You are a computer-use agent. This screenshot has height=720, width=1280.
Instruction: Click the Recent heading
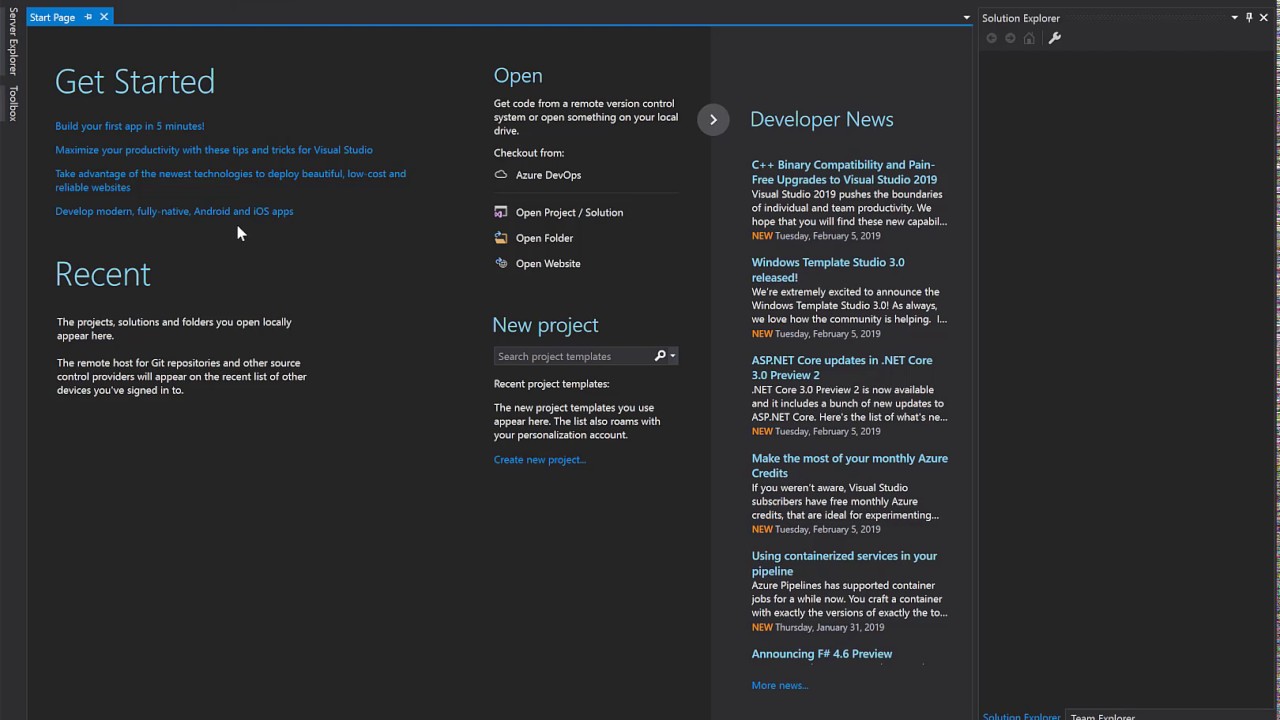point(103,274)
